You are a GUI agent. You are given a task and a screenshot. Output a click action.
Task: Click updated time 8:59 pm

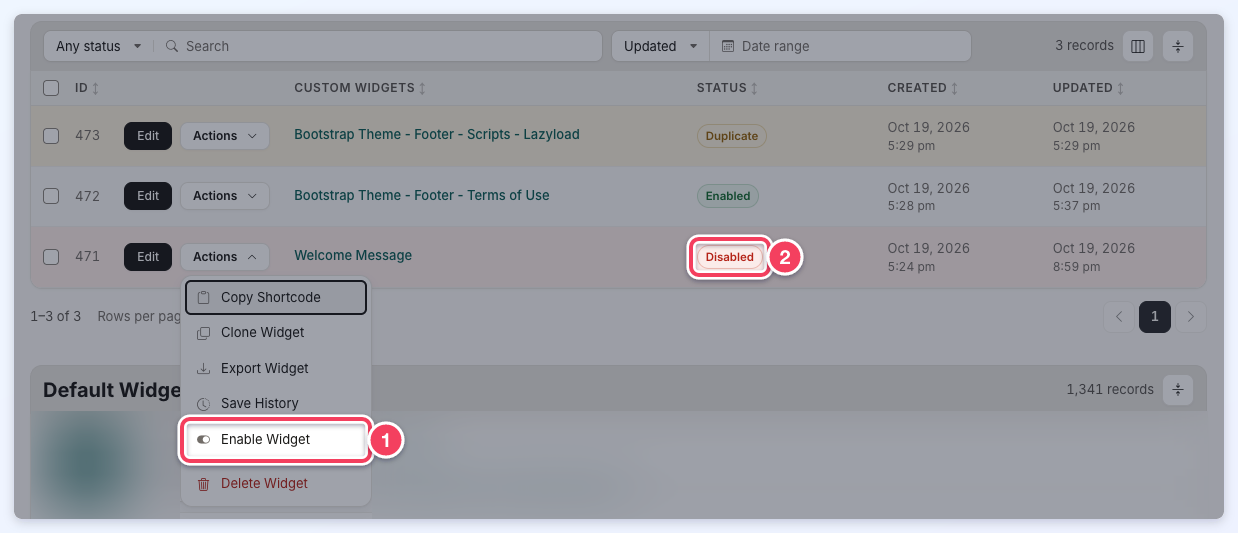click(x=1076, y=266)
